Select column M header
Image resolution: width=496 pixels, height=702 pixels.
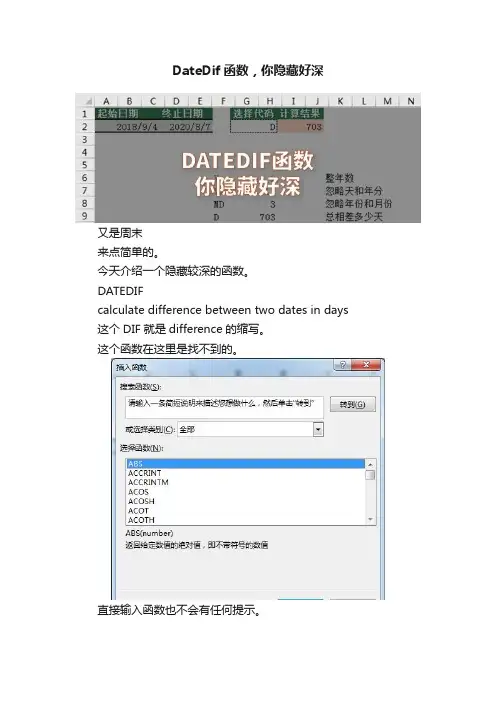[x=387, y=101]
